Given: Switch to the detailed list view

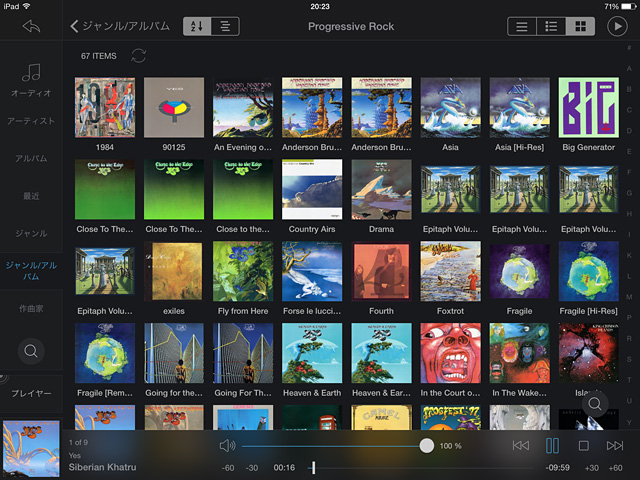Looking at the screenshot, I should click(x=550, y=26).
